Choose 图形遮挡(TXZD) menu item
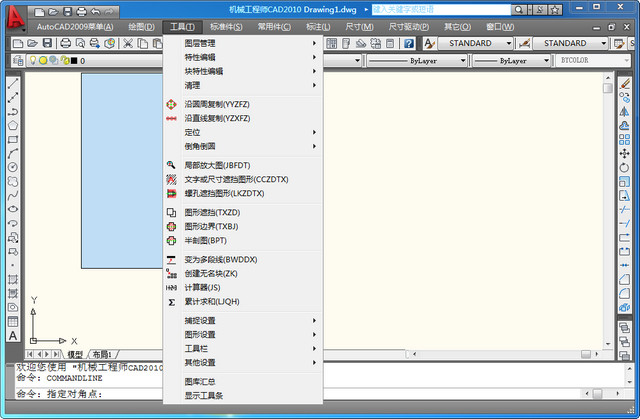640x419 pixels. [x=243, y=213]
